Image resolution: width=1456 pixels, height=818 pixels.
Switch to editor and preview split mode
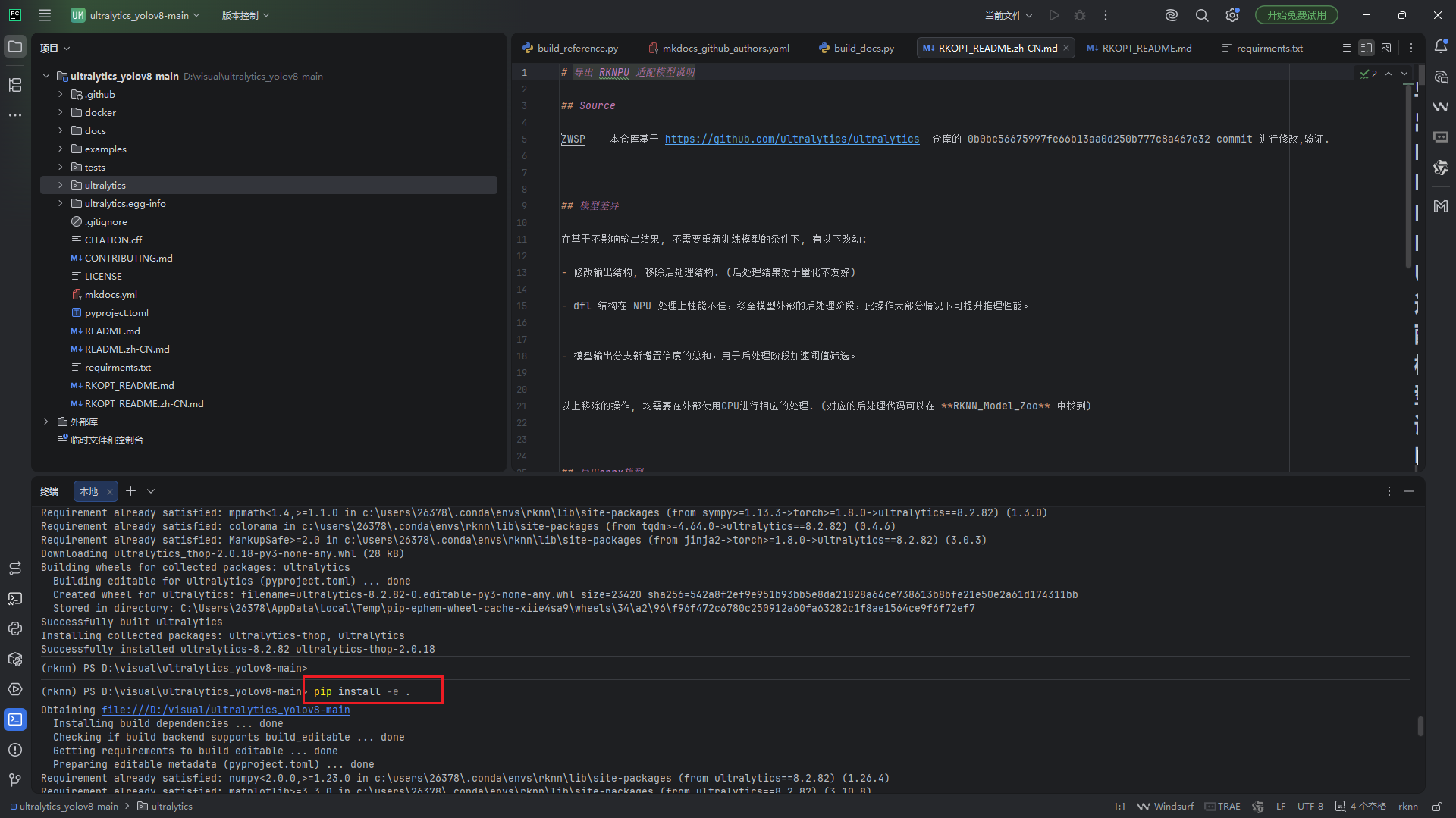(1366, 48)
